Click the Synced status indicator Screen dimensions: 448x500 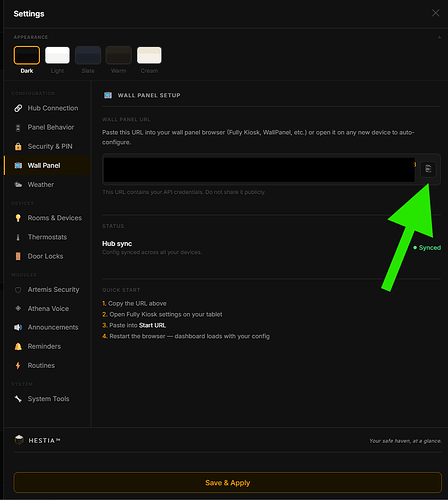427,248
